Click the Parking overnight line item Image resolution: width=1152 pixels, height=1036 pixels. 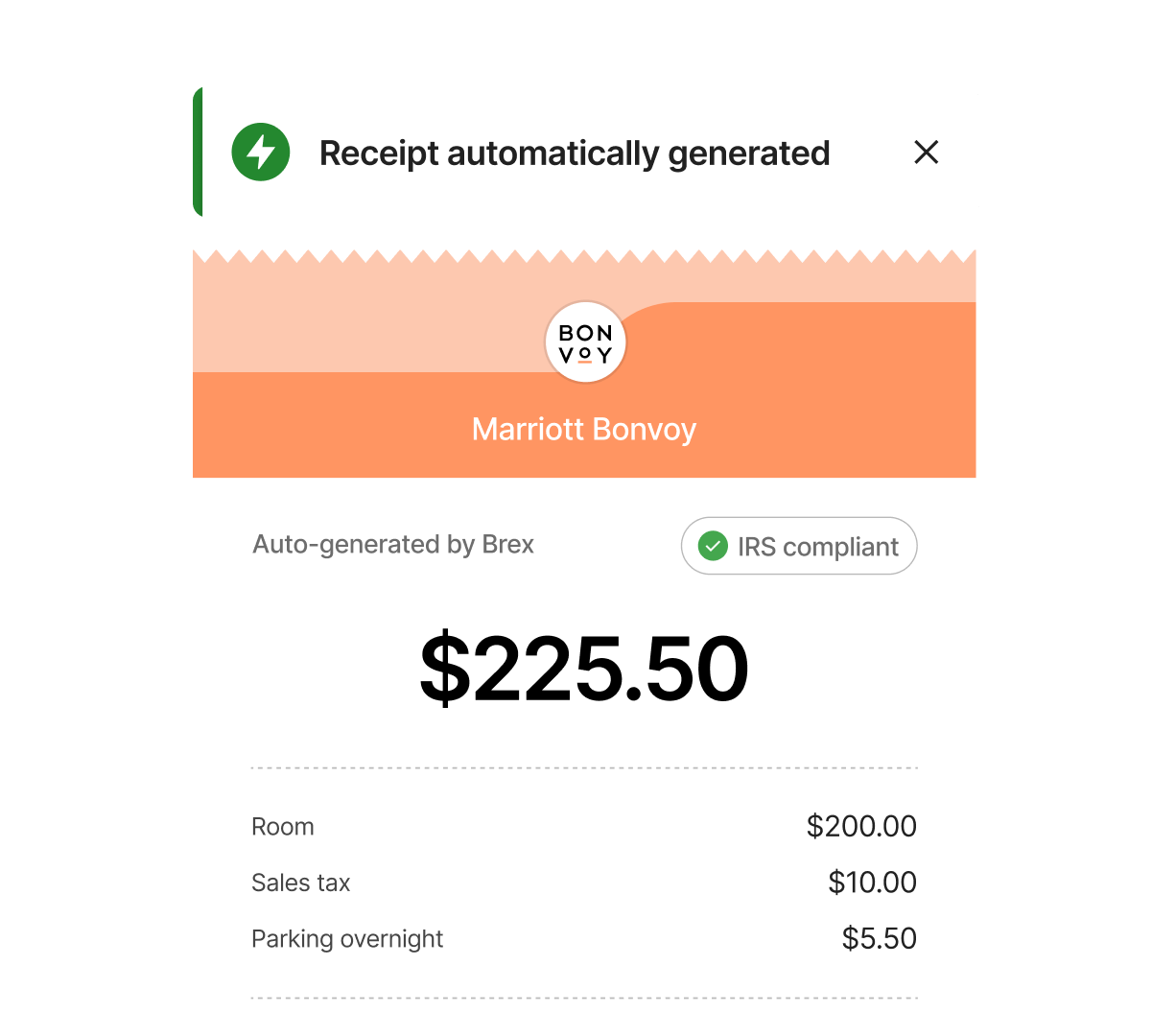347,938
